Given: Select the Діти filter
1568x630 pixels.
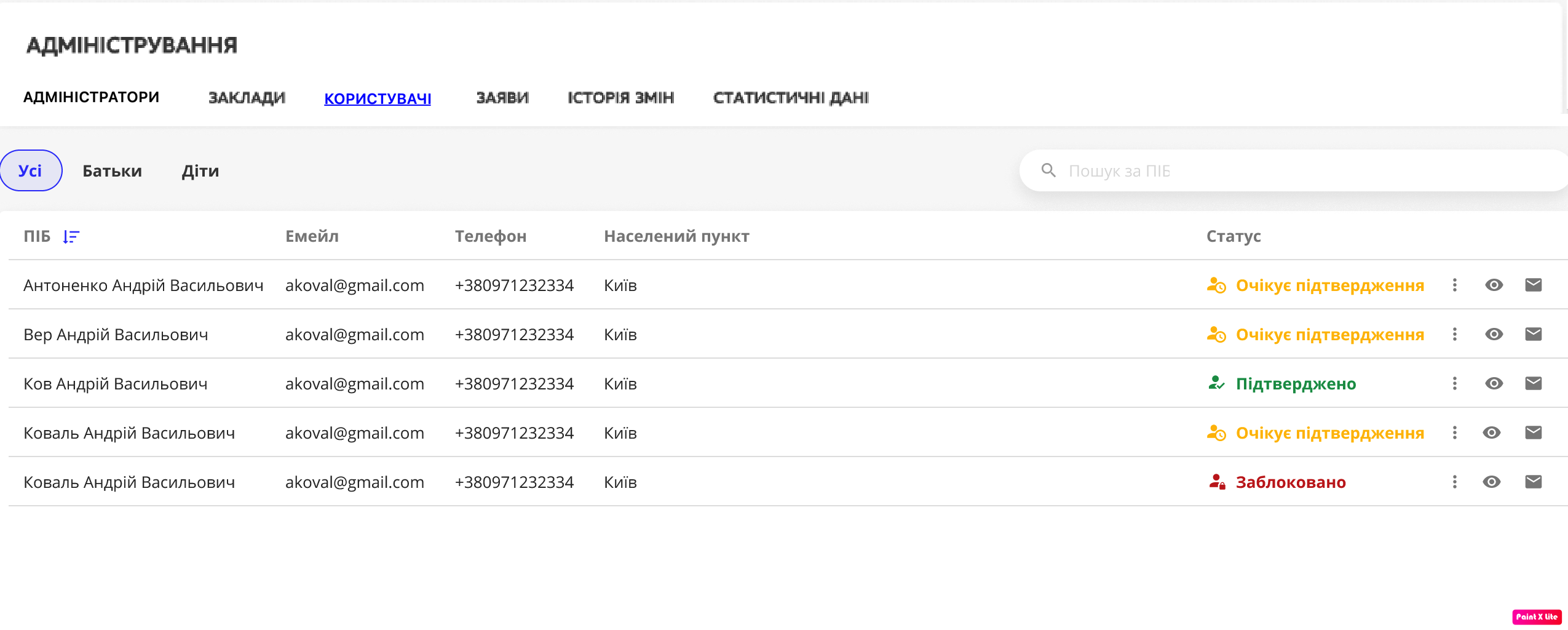Looking at the screenshot, I should (x=201, y=170).
